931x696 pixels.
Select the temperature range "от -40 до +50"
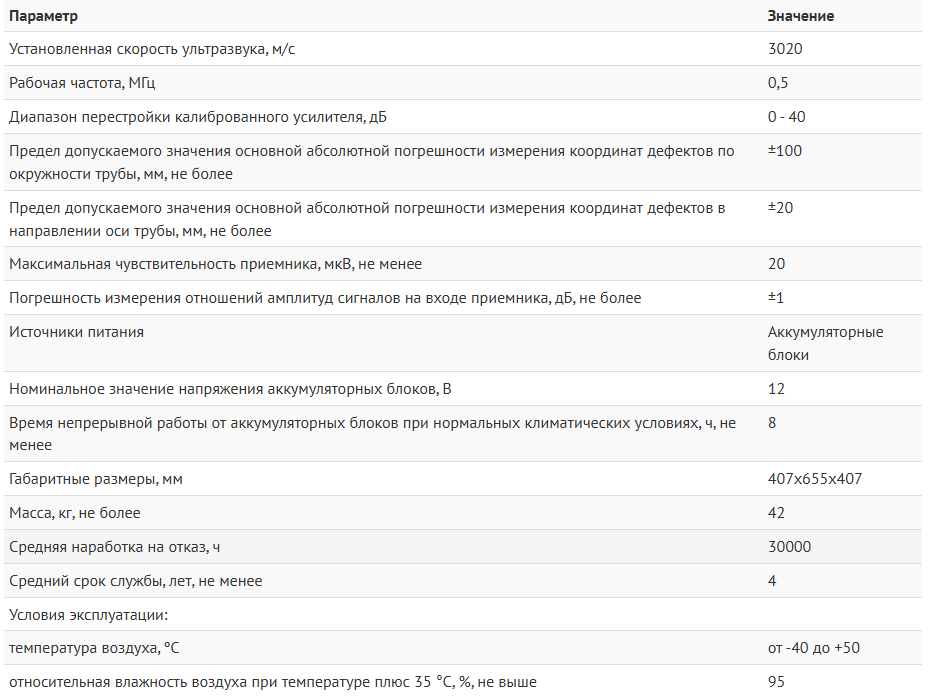pos(813,648)
